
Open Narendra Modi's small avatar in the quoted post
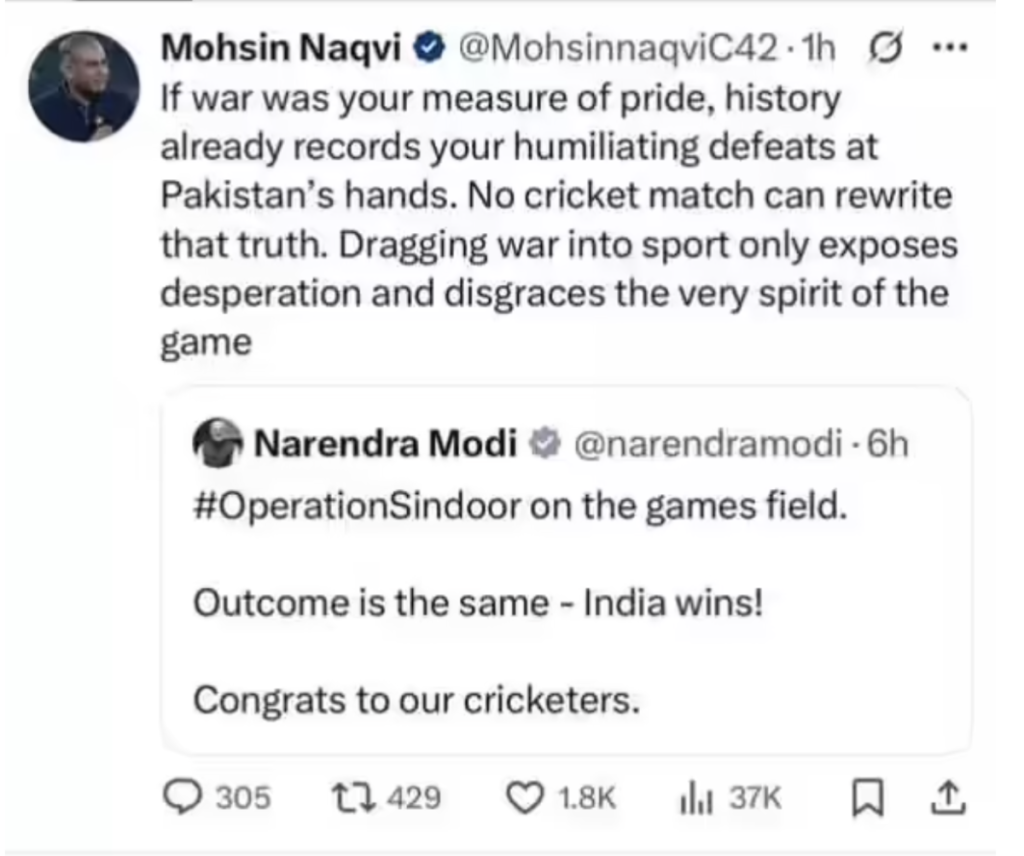click(x=217, y=443)
